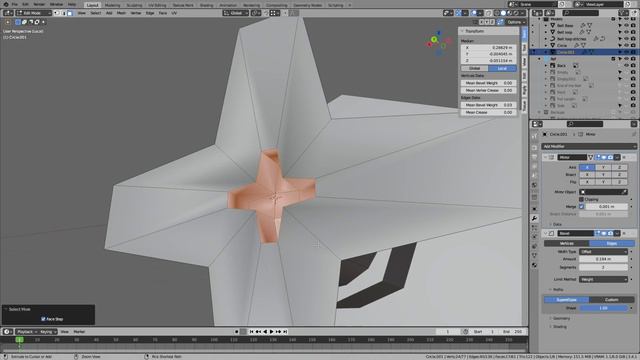The width and height of the screenshot is (640, 360).
Task: Toggle Bevel modifier viewport display icon
Action: tap(604, 233)
